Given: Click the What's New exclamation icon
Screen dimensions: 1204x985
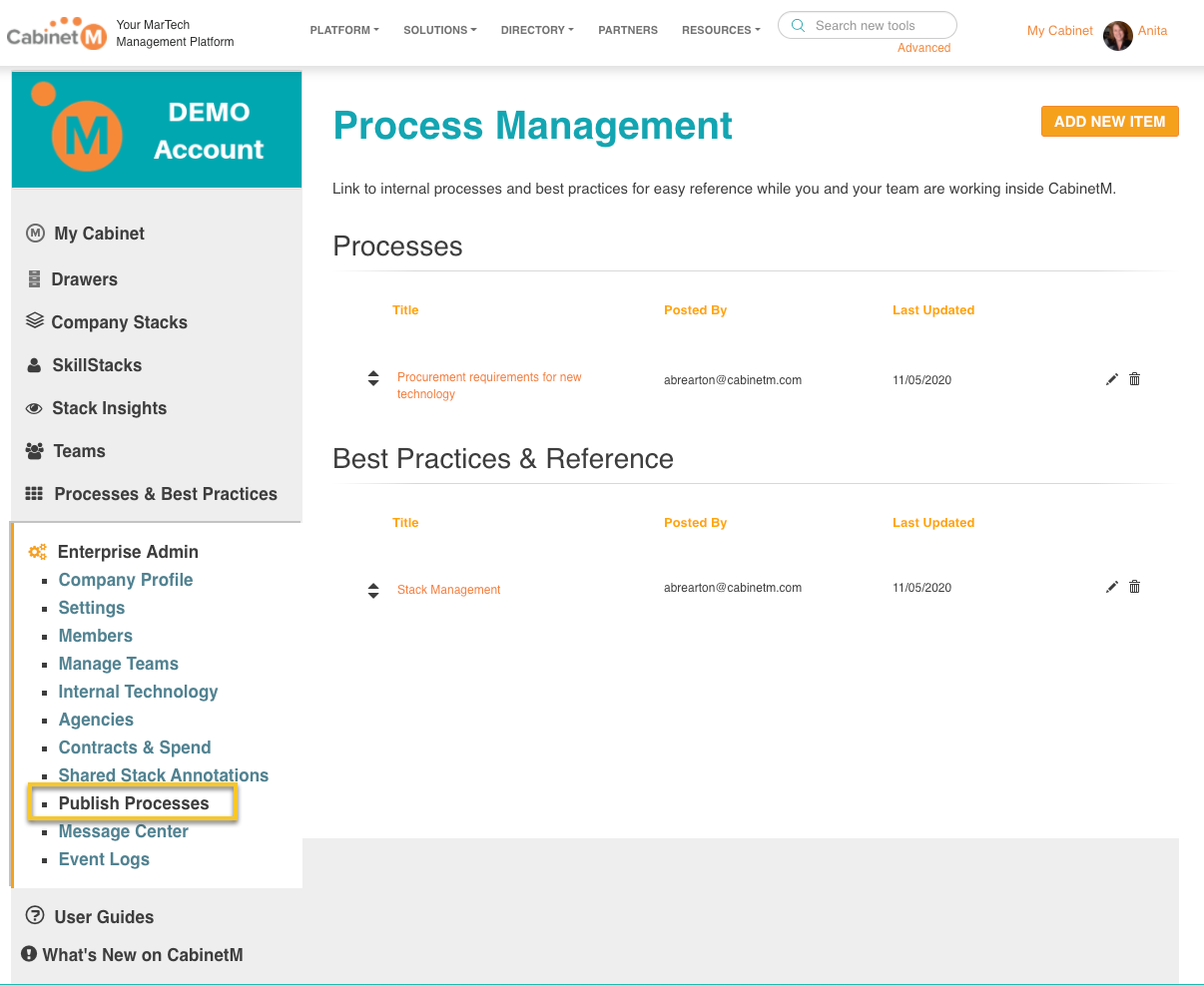Looking at the screenshot, I should tap(29, 954).
